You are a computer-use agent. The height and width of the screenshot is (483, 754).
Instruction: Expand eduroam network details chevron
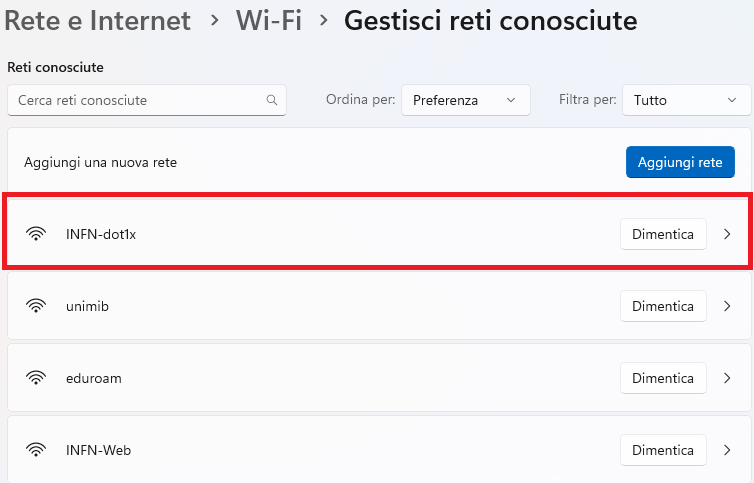tap(727, 379)
